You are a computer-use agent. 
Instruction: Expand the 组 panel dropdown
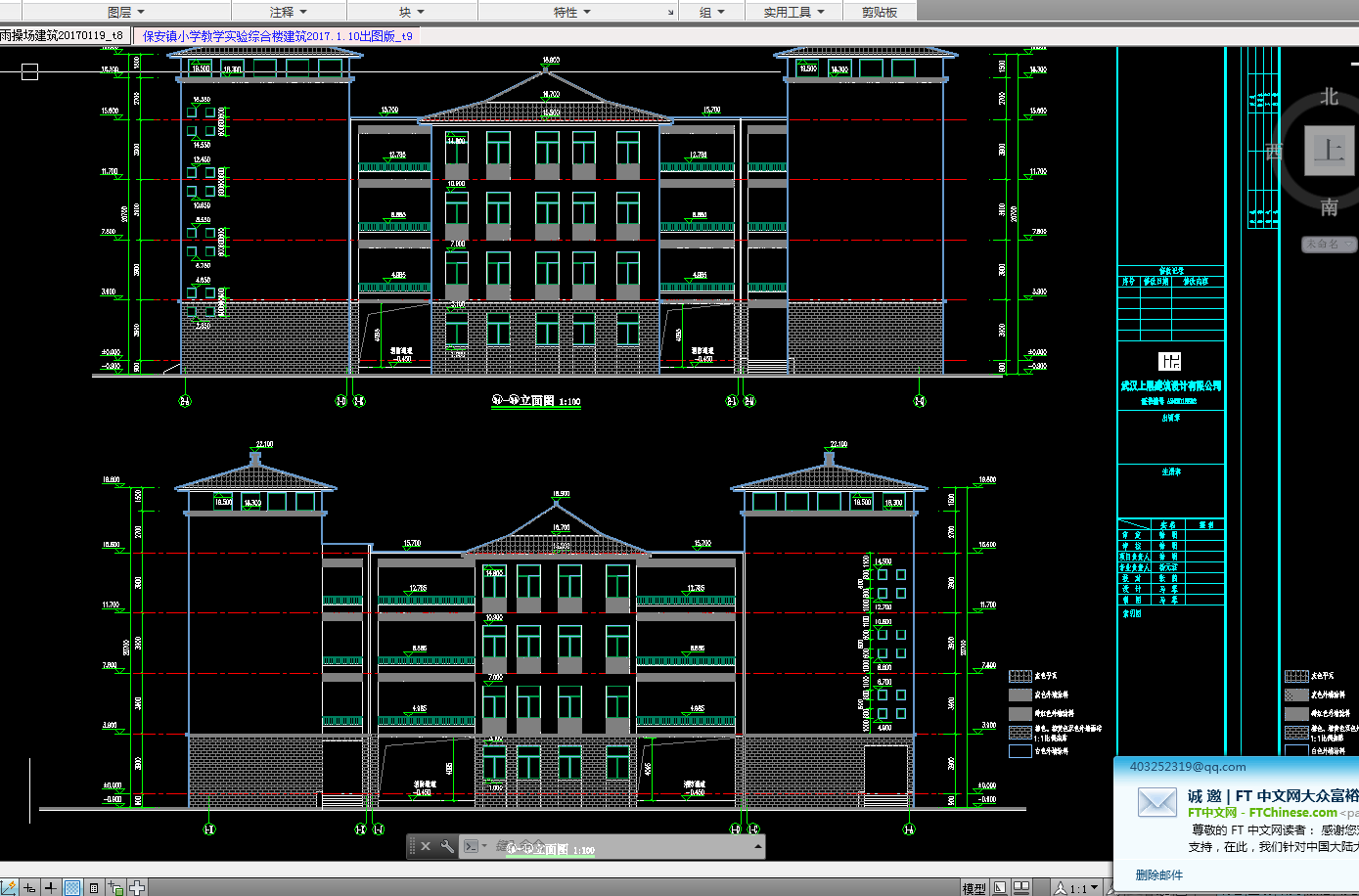click(x=712, y=12)
